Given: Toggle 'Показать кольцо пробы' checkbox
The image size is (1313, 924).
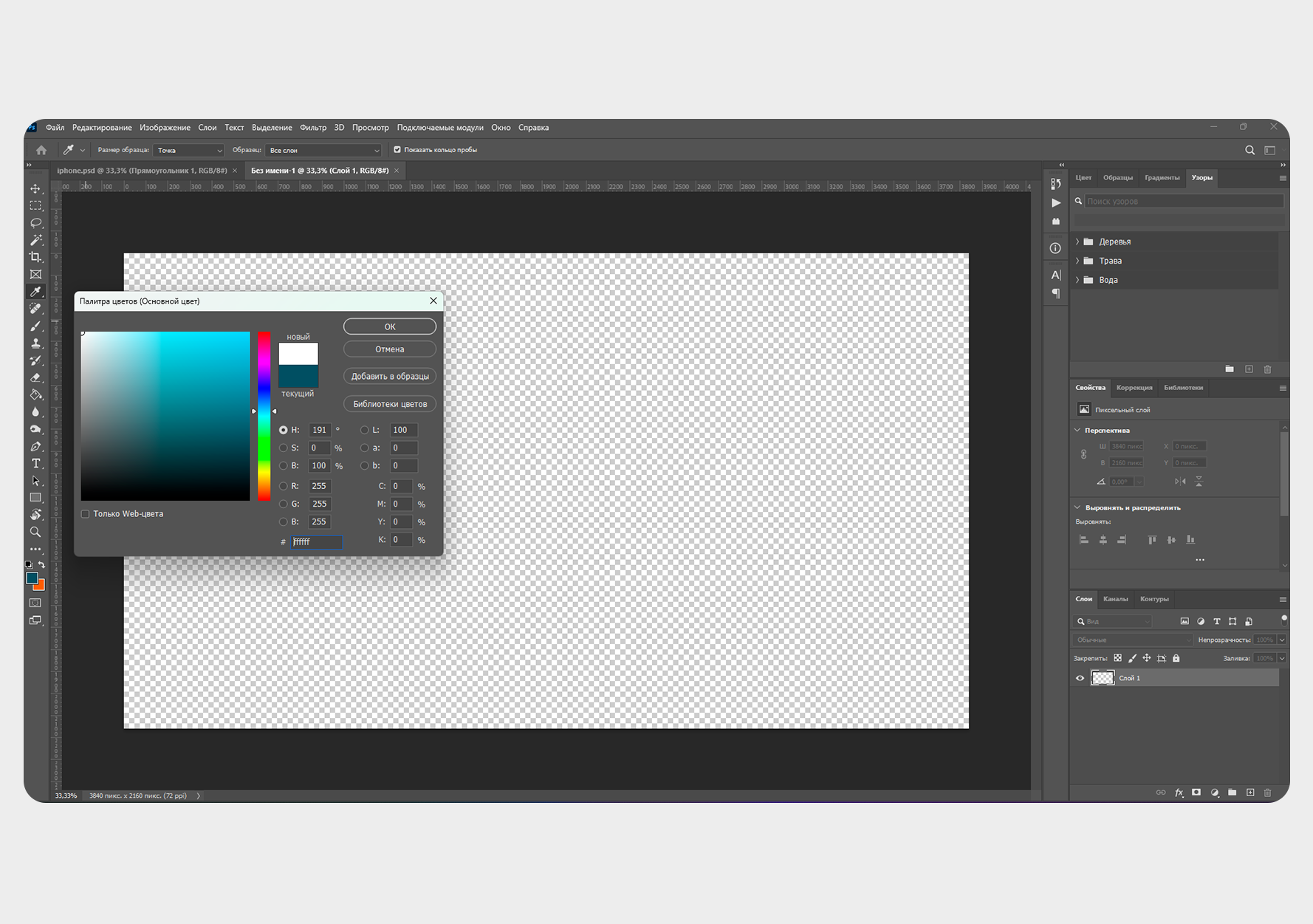Looking at the screenshot, I should [397, 150].
